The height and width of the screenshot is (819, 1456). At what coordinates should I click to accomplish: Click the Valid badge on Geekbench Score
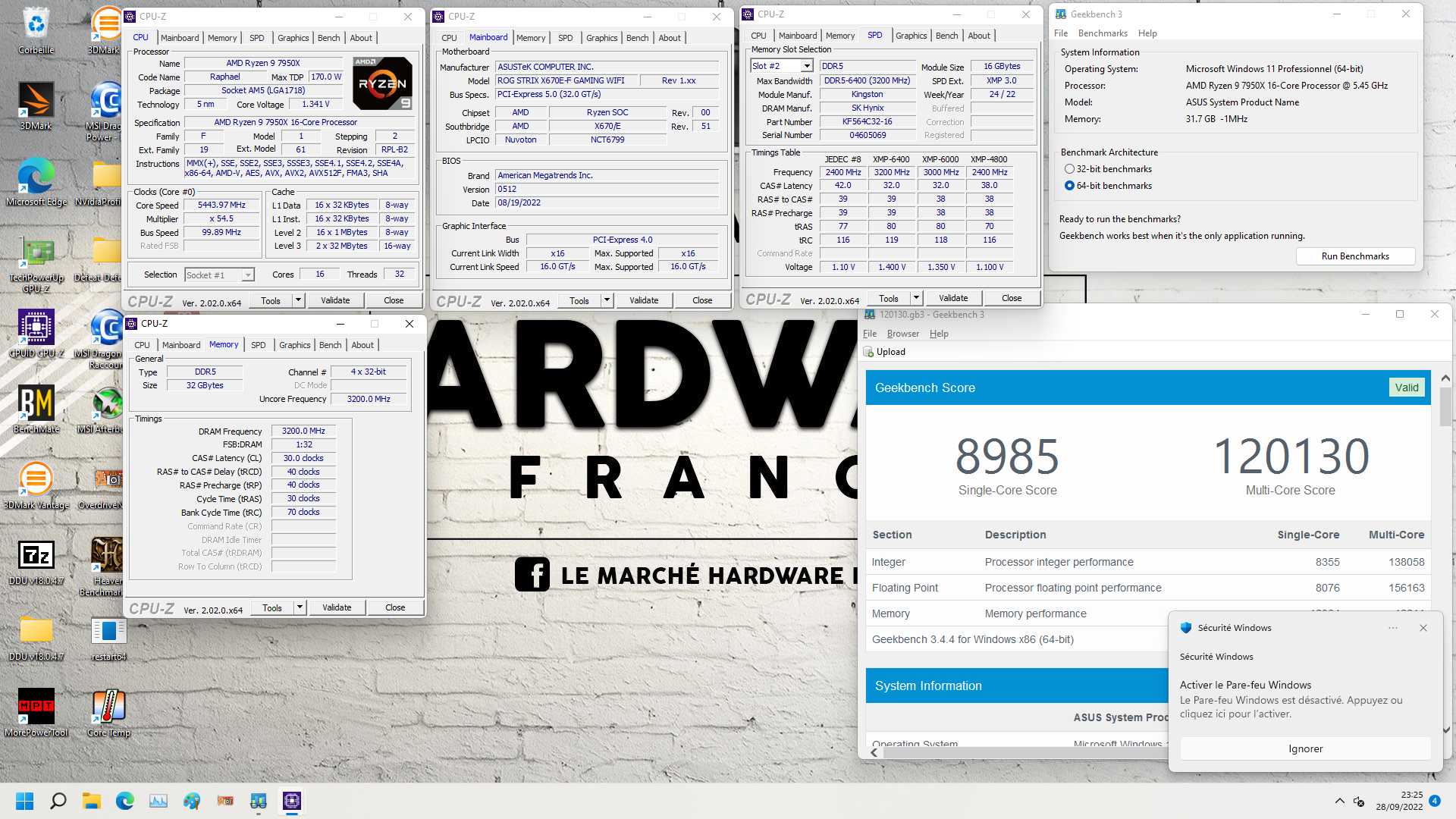coord(1407,388)
